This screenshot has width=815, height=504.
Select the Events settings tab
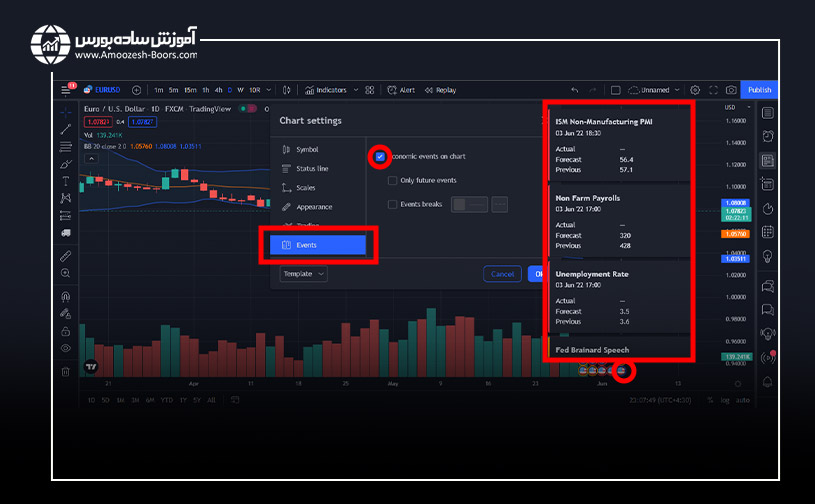(x=318, y=244)
